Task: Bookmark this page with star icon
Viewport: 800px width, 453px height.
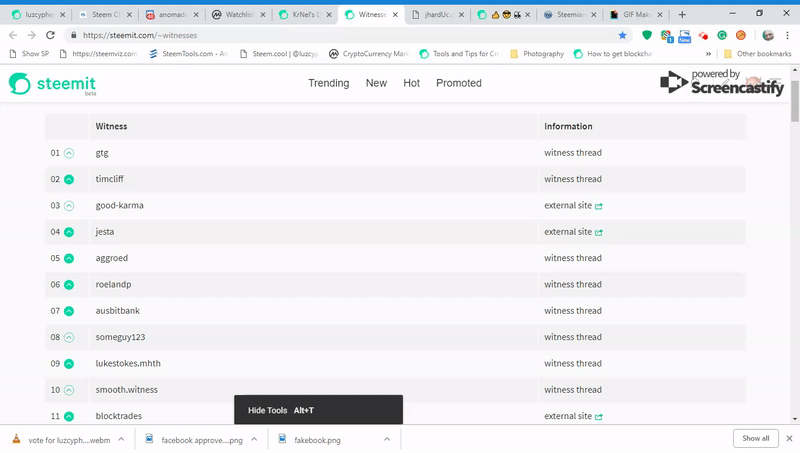Action: click(622, 35)
